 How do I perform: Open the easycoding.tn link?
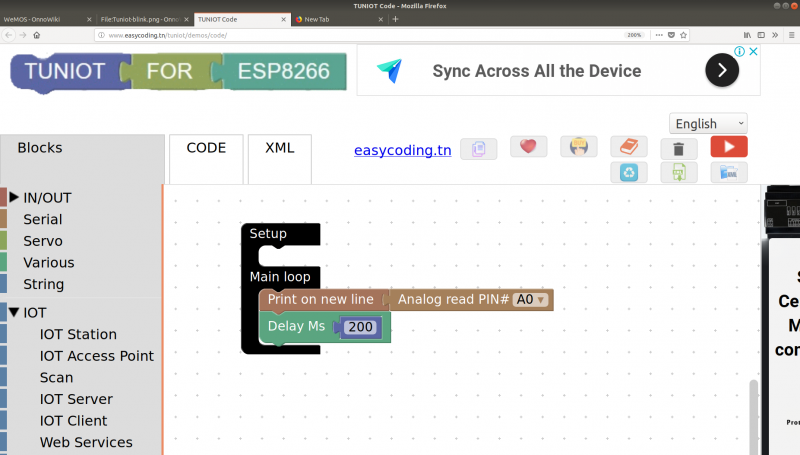pyautogui.click(x=400, y=150)
